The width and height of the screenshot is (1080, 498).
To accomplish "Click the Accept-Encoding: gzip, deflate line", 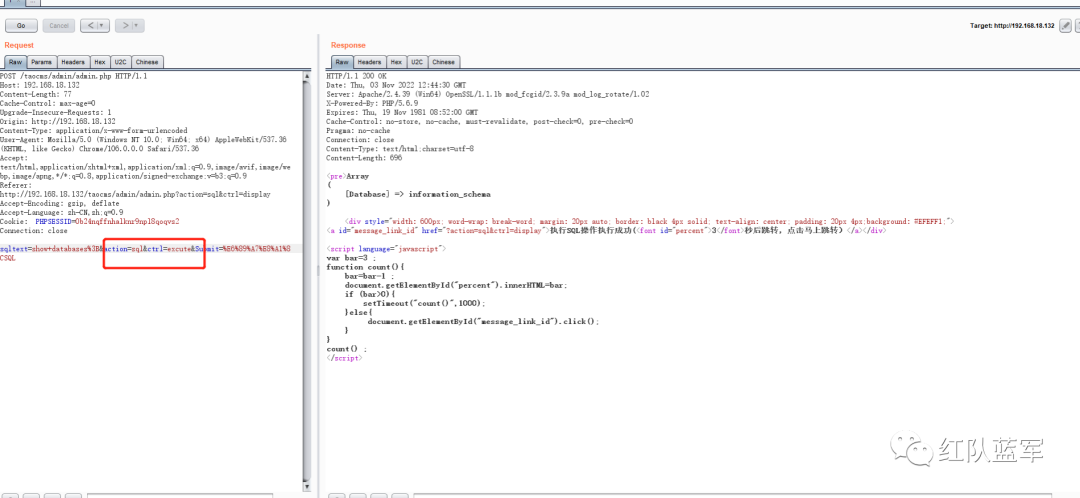I will (x=60, y=203).
